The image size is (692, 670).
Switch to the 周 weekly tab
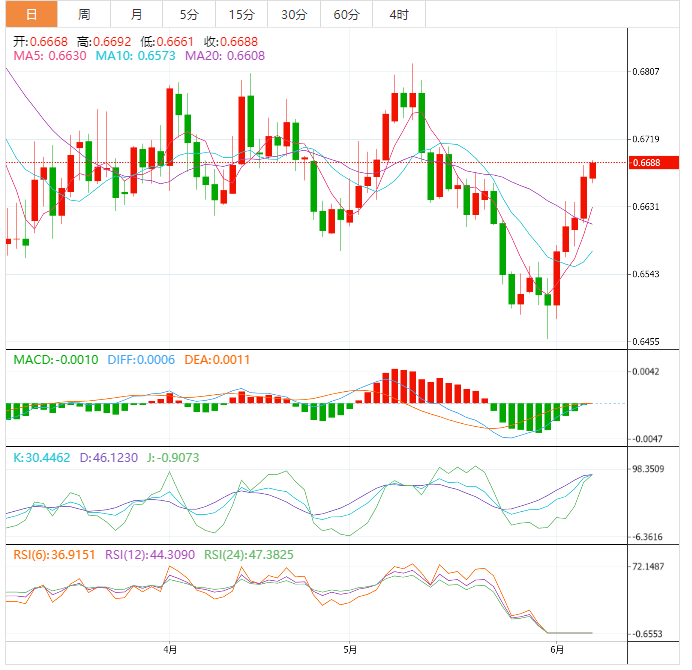[x=84, y=14]
